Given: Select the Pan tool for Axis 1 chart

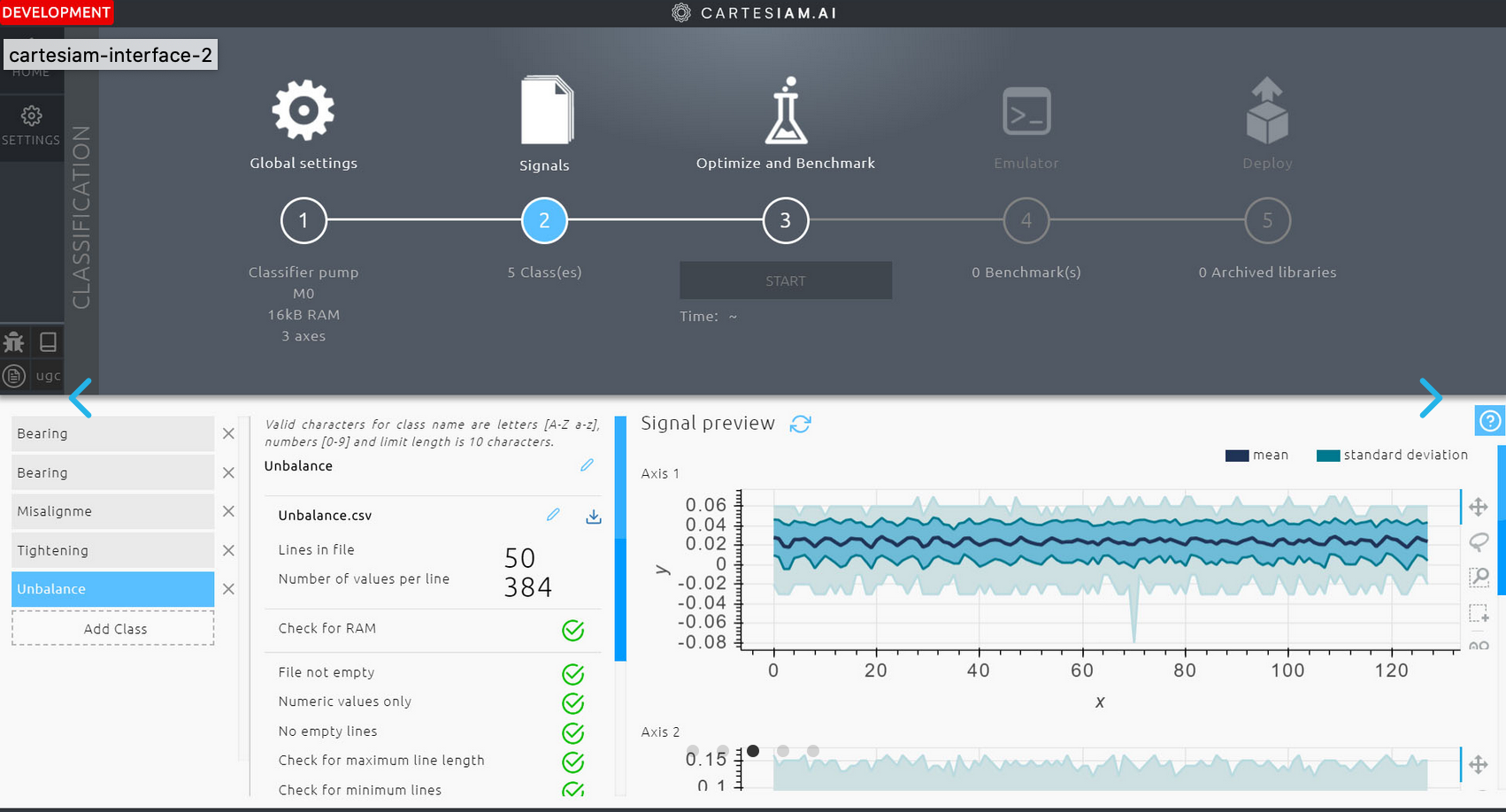Looking at the screenshot, I should pyautogui.click(x=1478, y=507).
